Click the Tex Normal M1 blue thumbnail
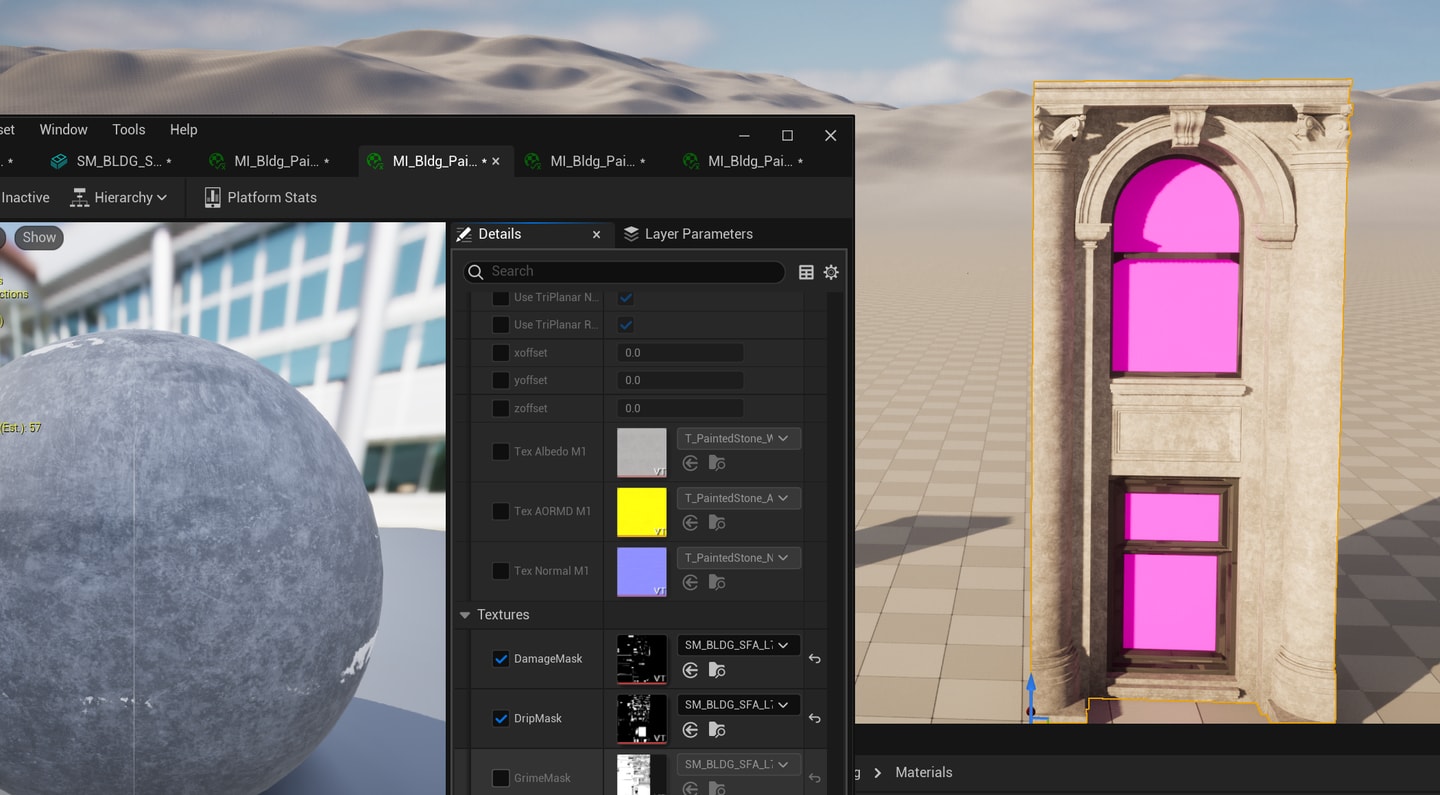Screen dimensions: 1440x795 (642, 571)
